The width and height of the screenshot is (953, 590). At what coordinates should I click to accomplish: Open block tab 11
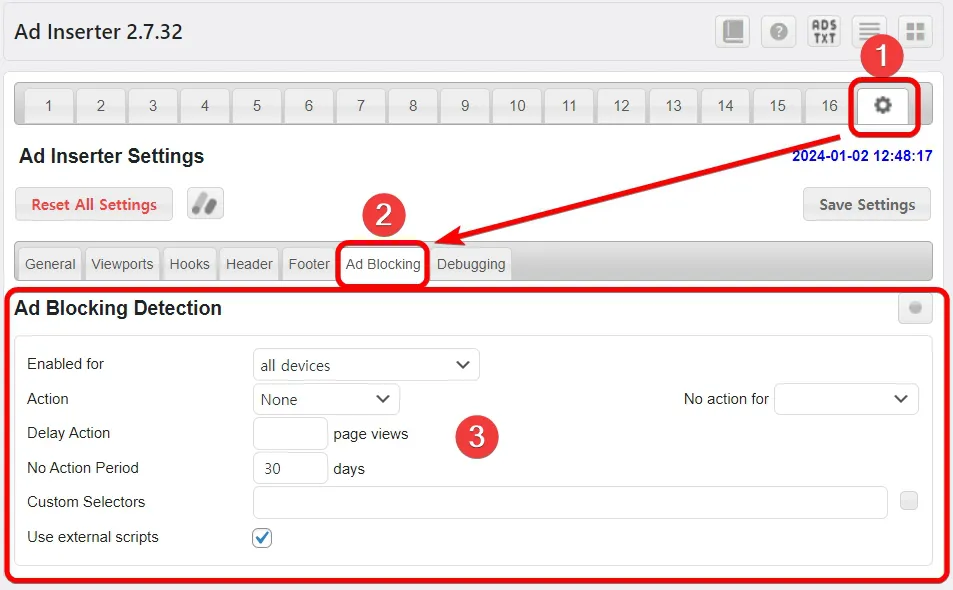pyautogui.click(x=569, y=106)
